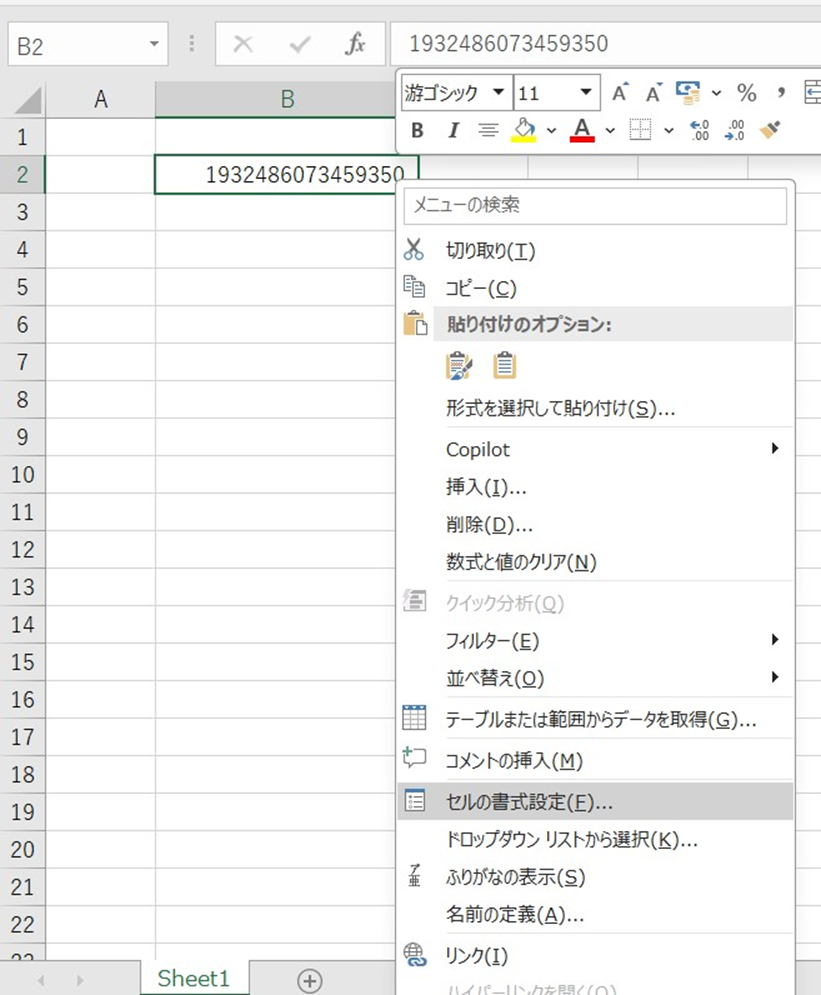Click the increase decimal places icon

point(700,129)
